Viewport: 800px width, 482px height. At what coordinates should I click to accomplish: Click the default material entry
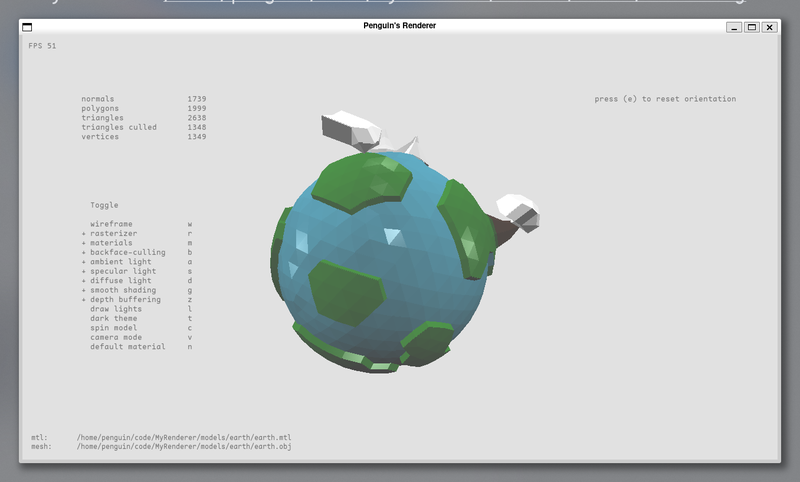pyautogui.click(x=128, y=347)
